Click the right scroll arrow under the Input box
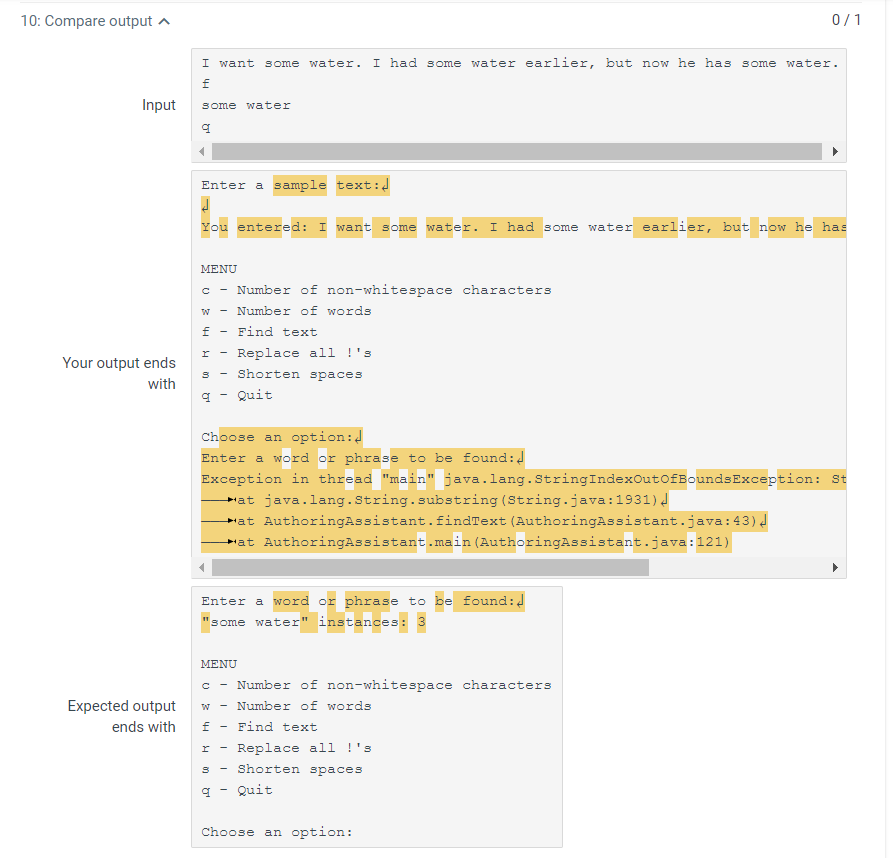The image size is (893, 858). tap(835, 151)
